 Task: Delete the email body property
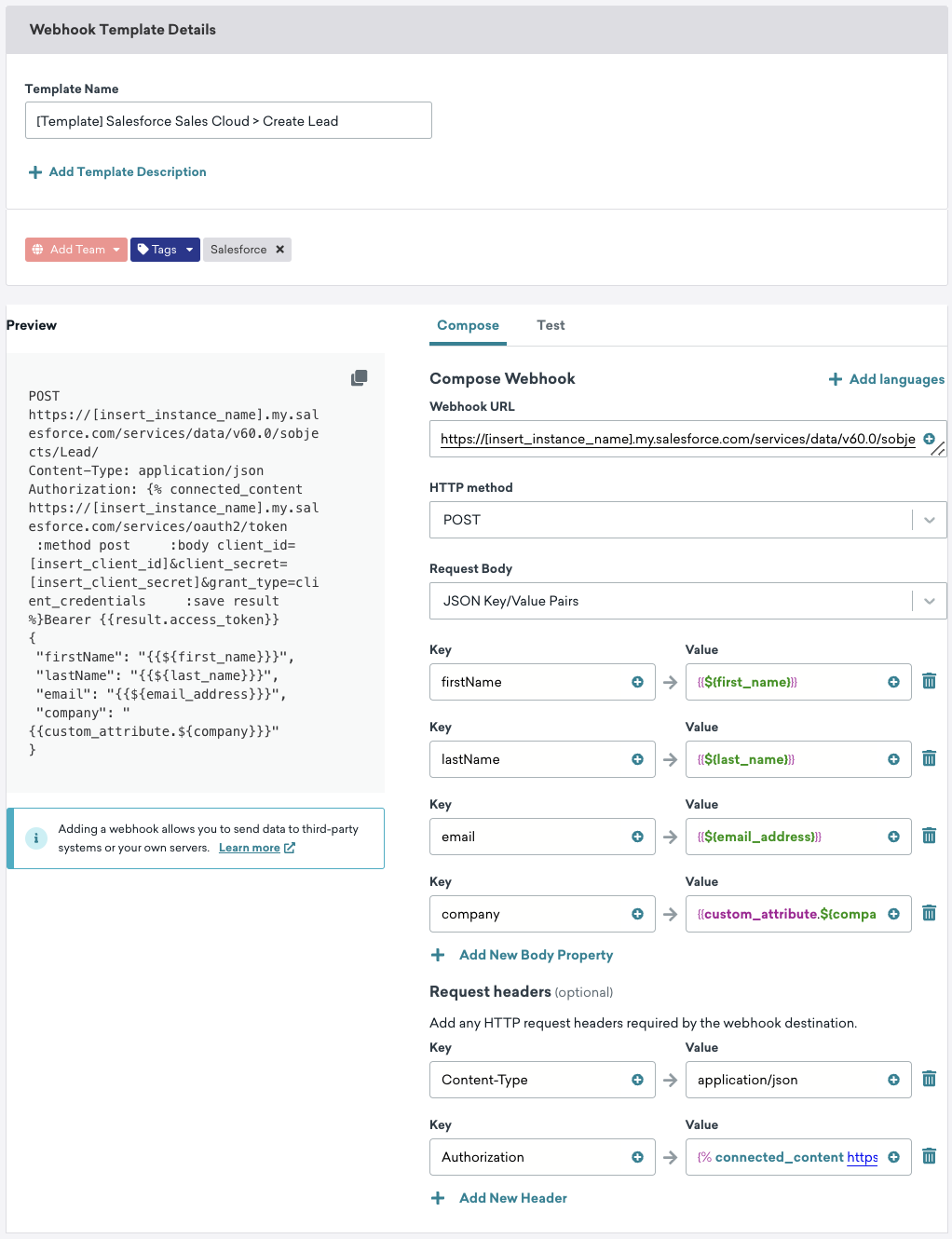point(929,837)
